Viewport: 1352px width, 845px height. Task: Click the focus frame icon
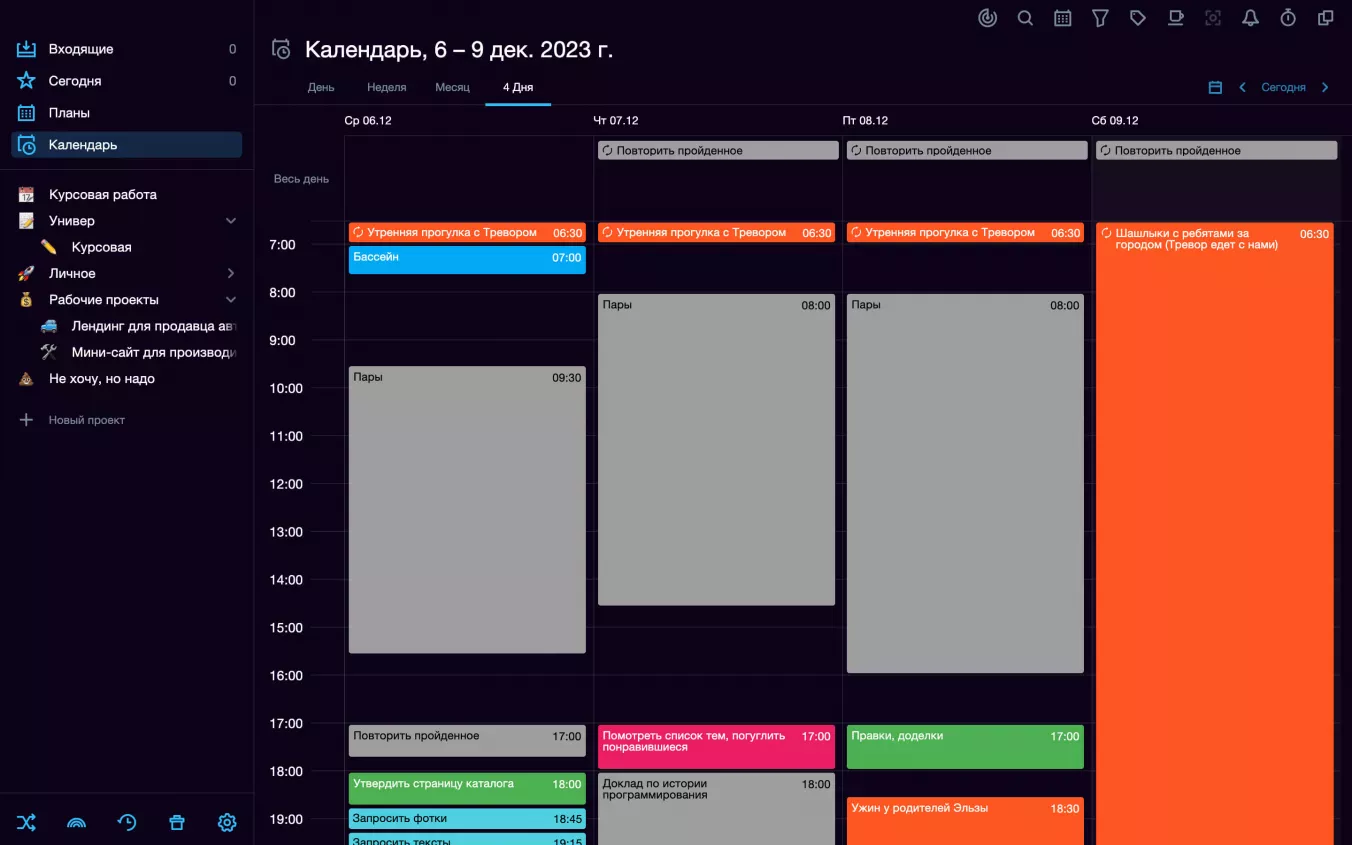1213,18
